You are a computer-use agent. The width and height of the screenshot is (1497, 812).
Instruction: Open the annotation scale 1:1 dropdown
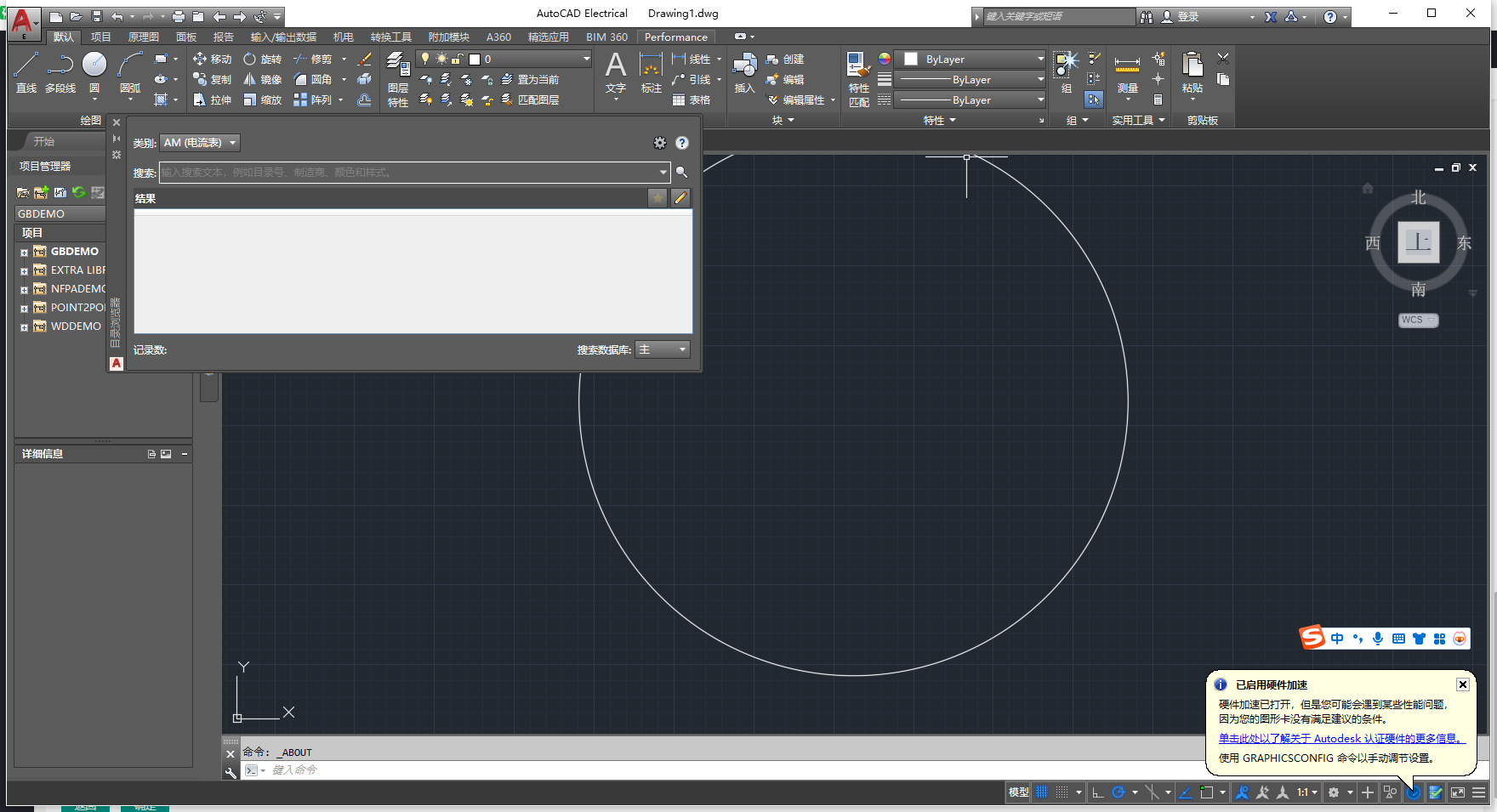[1307, 792]
